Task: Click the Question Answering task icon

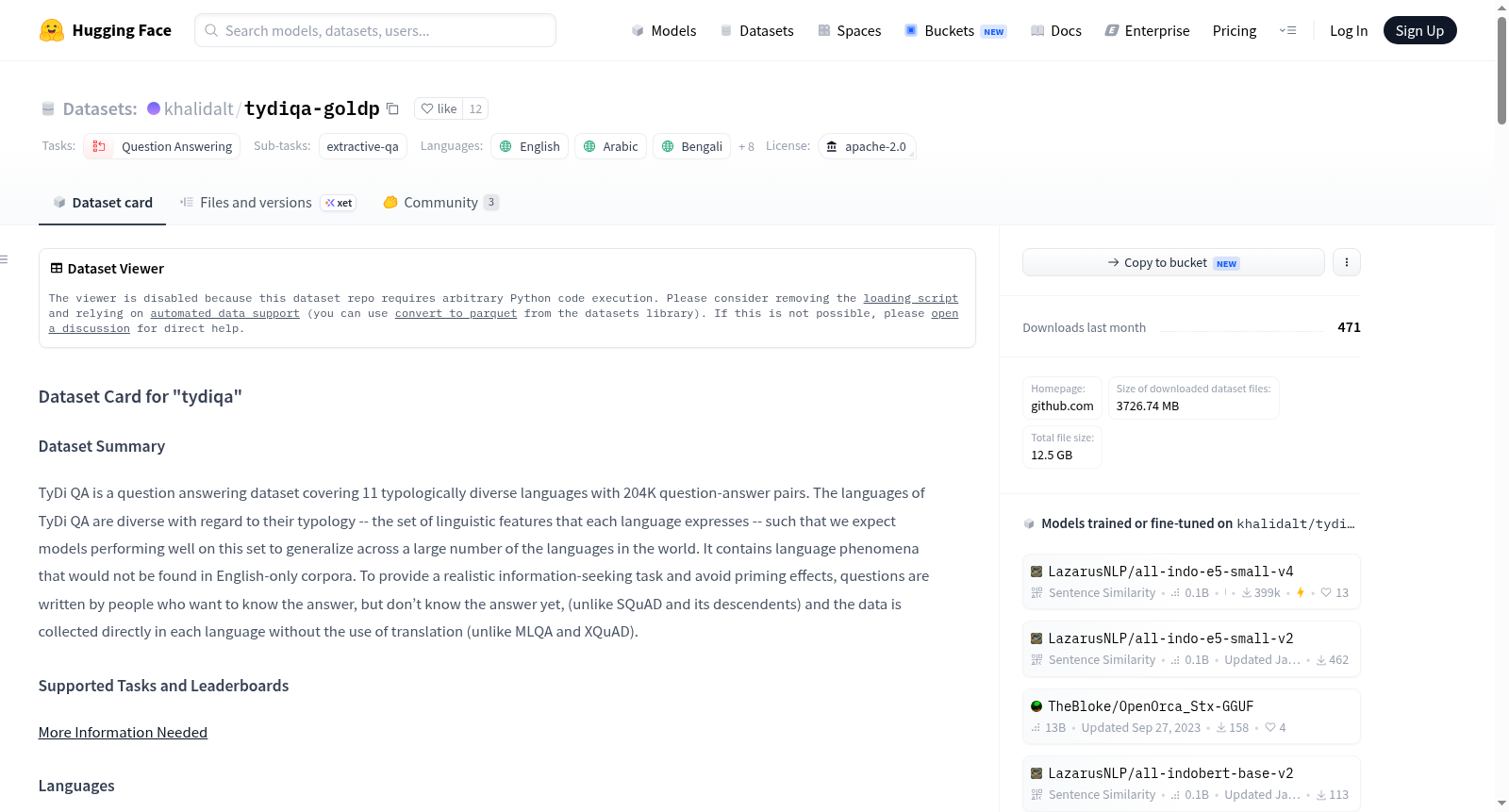Action: [x=99, y=146]
